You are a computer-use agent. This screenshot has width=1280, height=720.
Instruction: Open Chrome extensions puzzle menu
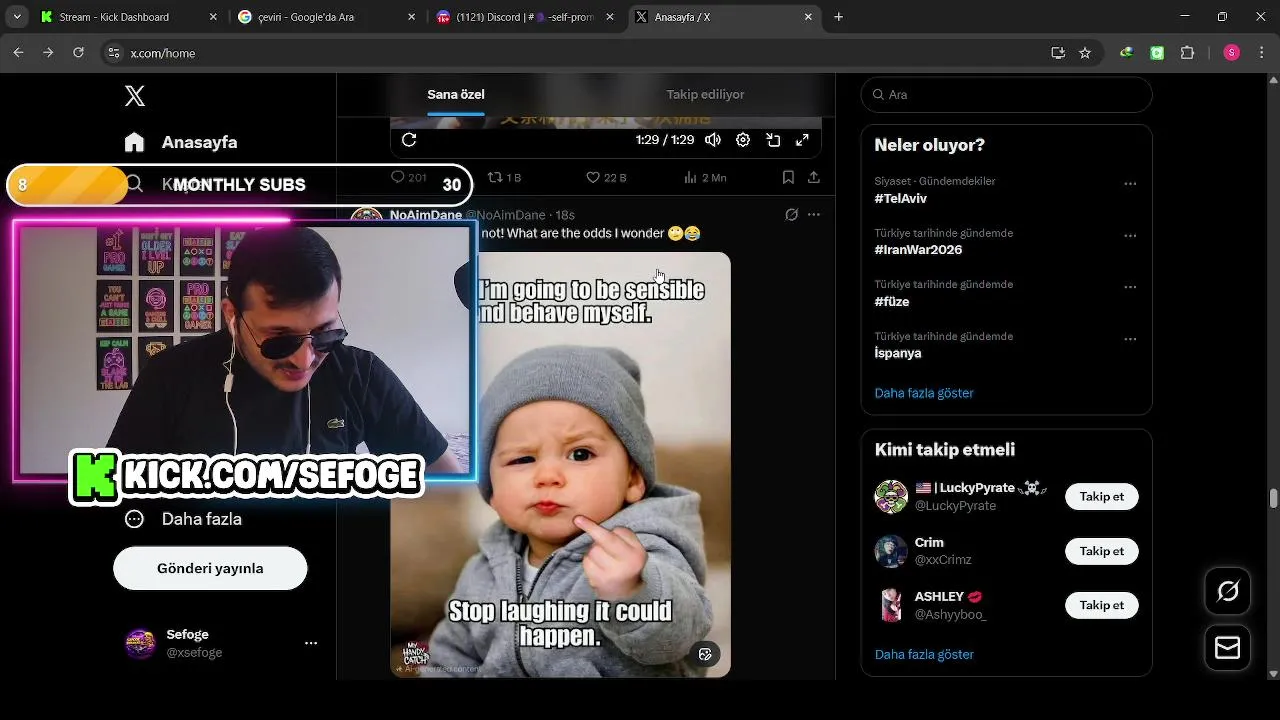click(x=1188, y=53)
